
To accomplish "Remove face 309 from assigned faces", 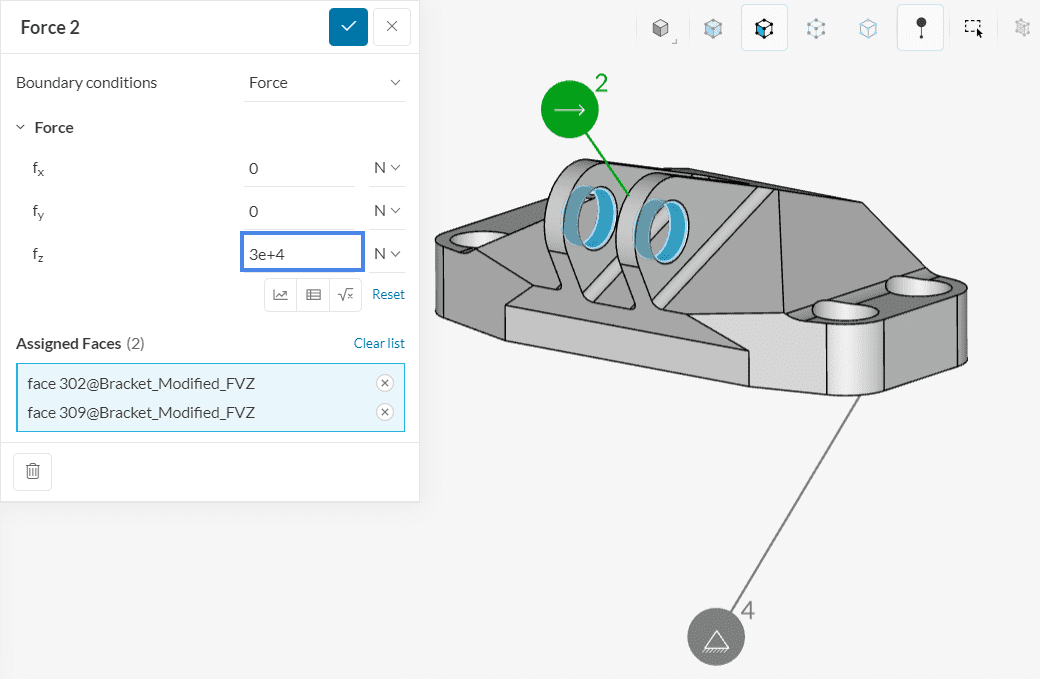I will (x=385, y=412).
